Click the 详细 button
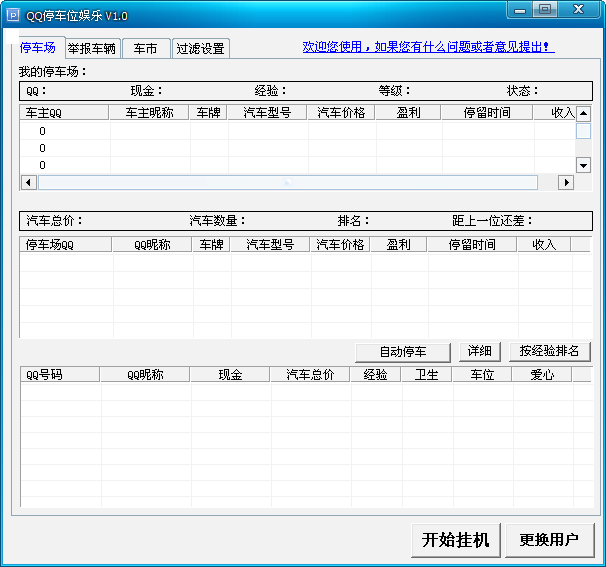The height and width of the screenshot is (567, 606). [x=480, y=351]
